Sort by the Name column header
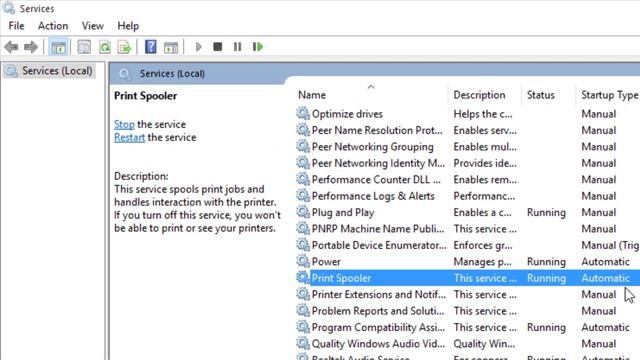The height and width of the screenshot is (360, 640). [x=312, y=95]
